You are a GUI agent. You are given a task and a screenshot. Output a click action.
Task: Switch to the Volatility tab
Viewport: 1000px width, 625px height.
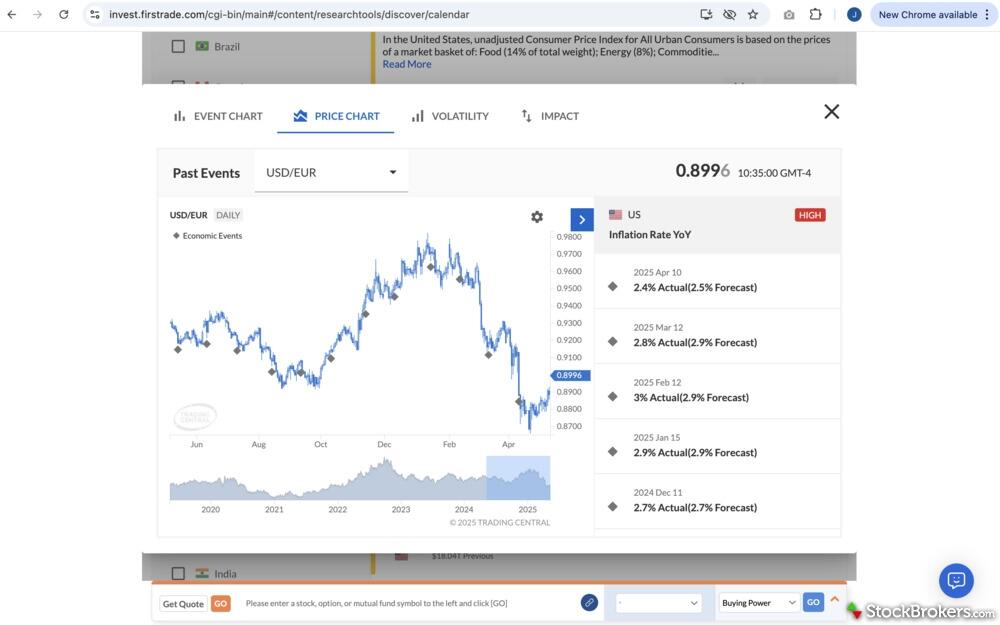click(x=450, y=116)
